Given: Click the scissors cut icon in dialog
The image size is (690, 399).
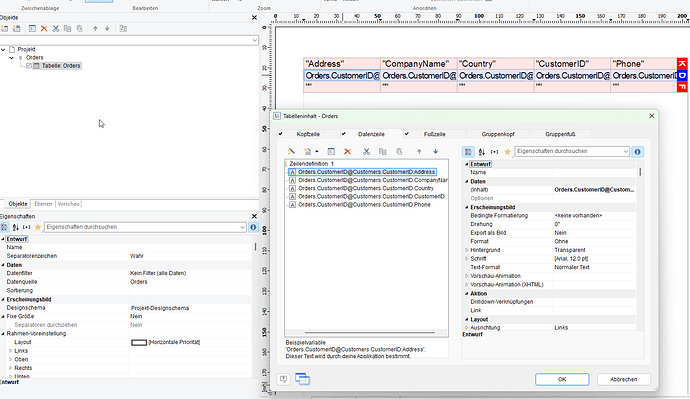Looking at the screenshot, I should 366,152.
